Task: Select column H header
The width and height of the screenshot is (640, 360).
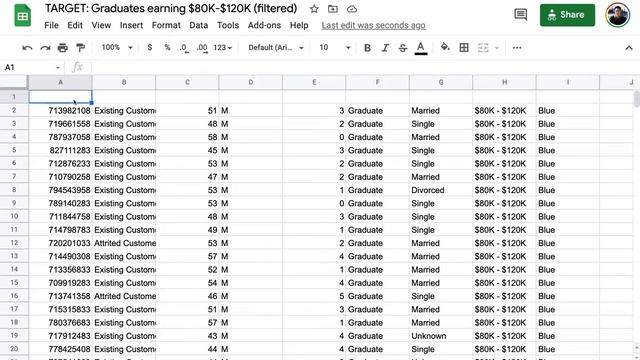Action: (504, 82)
